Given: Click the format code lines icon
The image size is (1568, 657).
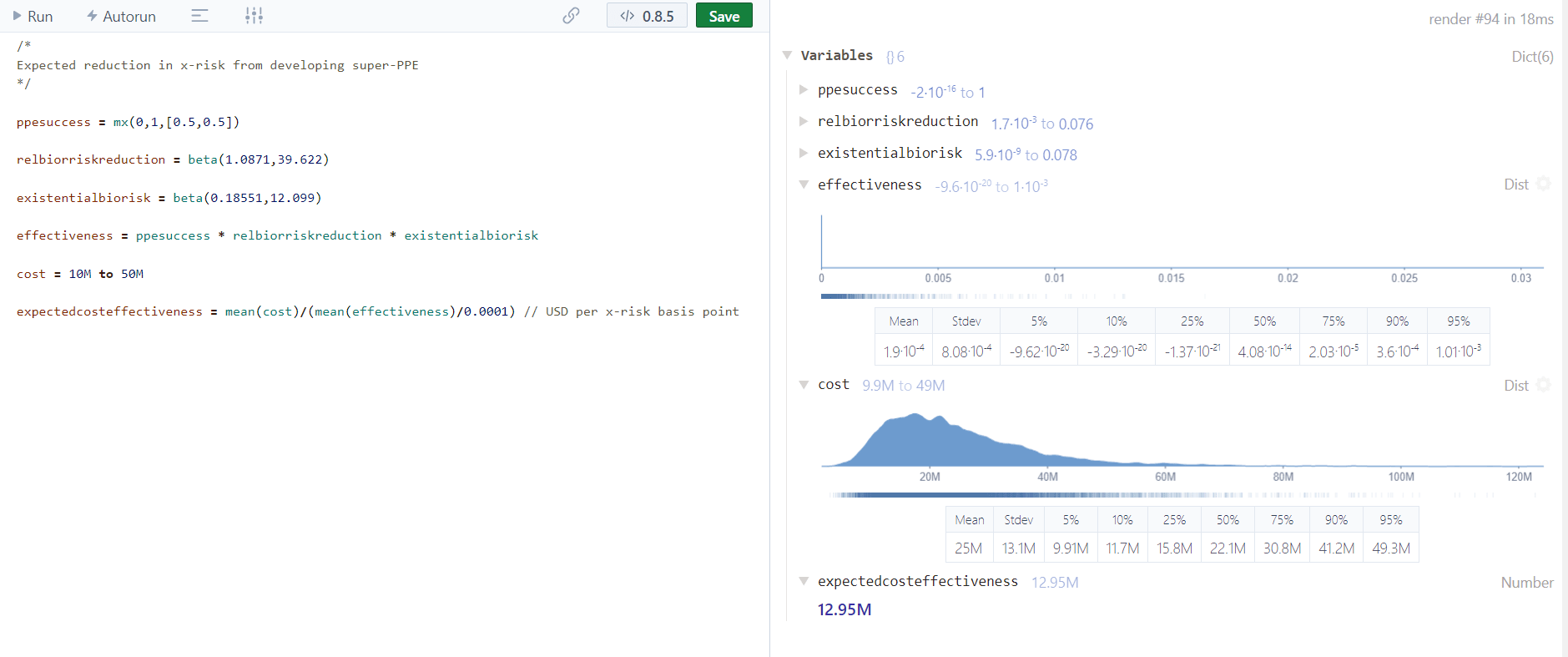Looking at the screenshot, I should [199, 16].
